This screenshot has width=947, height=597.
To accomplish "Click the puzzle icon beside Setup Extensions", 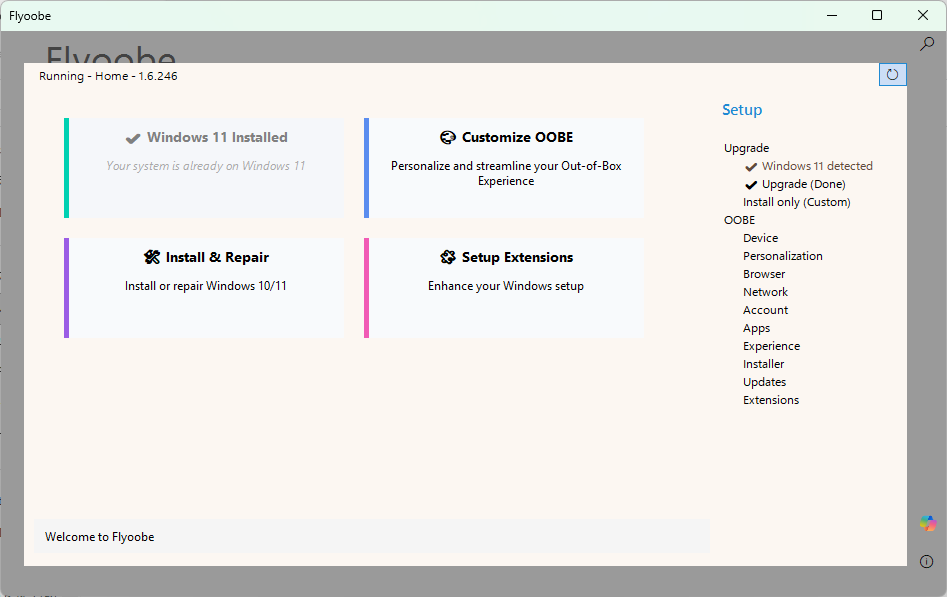I will click(x=448, y=257).
